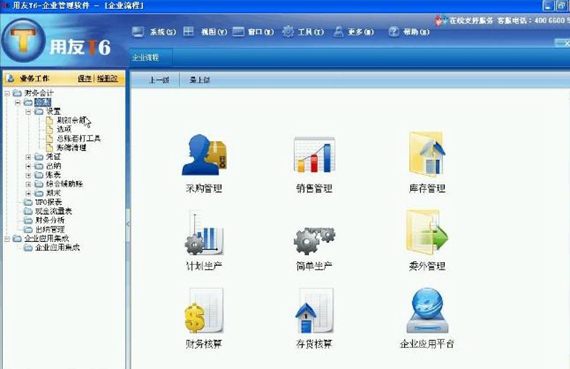Open the 库存管理 warehouse icon
This screenshot has height=369, width=570.
click(427, 154)
